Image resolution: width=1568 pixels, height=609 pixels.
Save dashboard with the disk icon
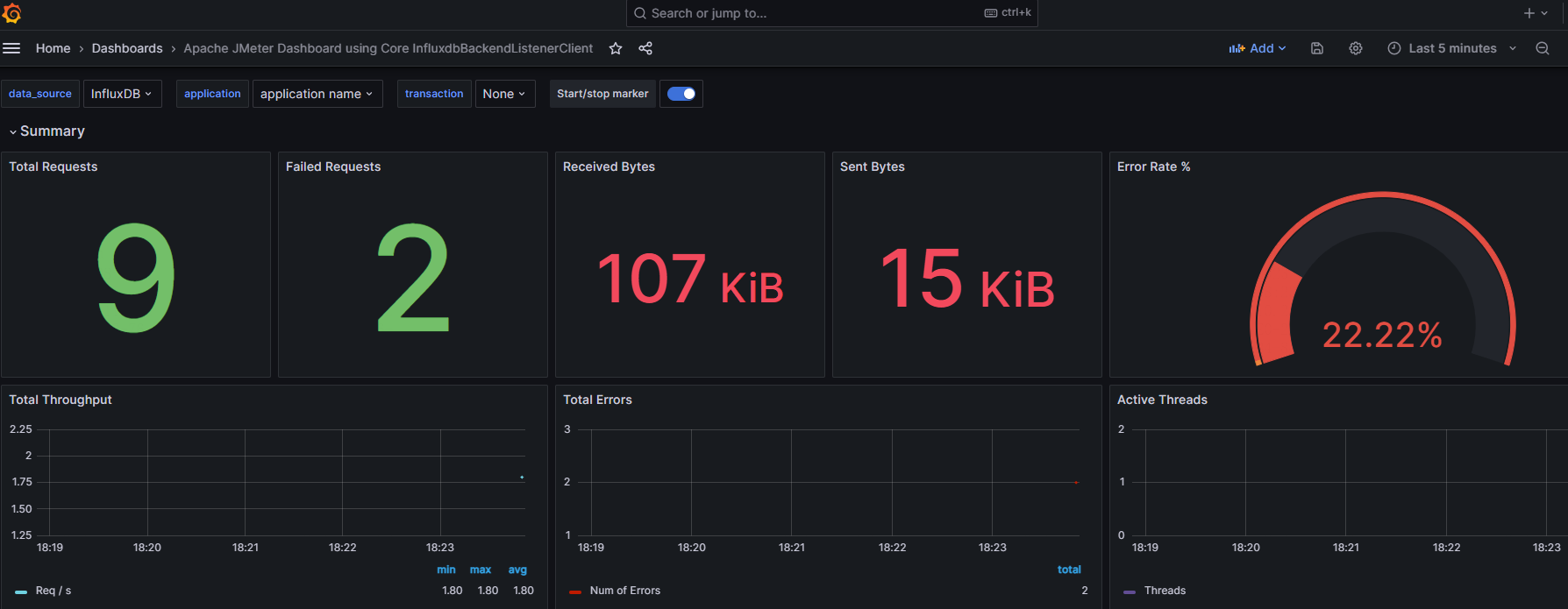(1317, 48)
